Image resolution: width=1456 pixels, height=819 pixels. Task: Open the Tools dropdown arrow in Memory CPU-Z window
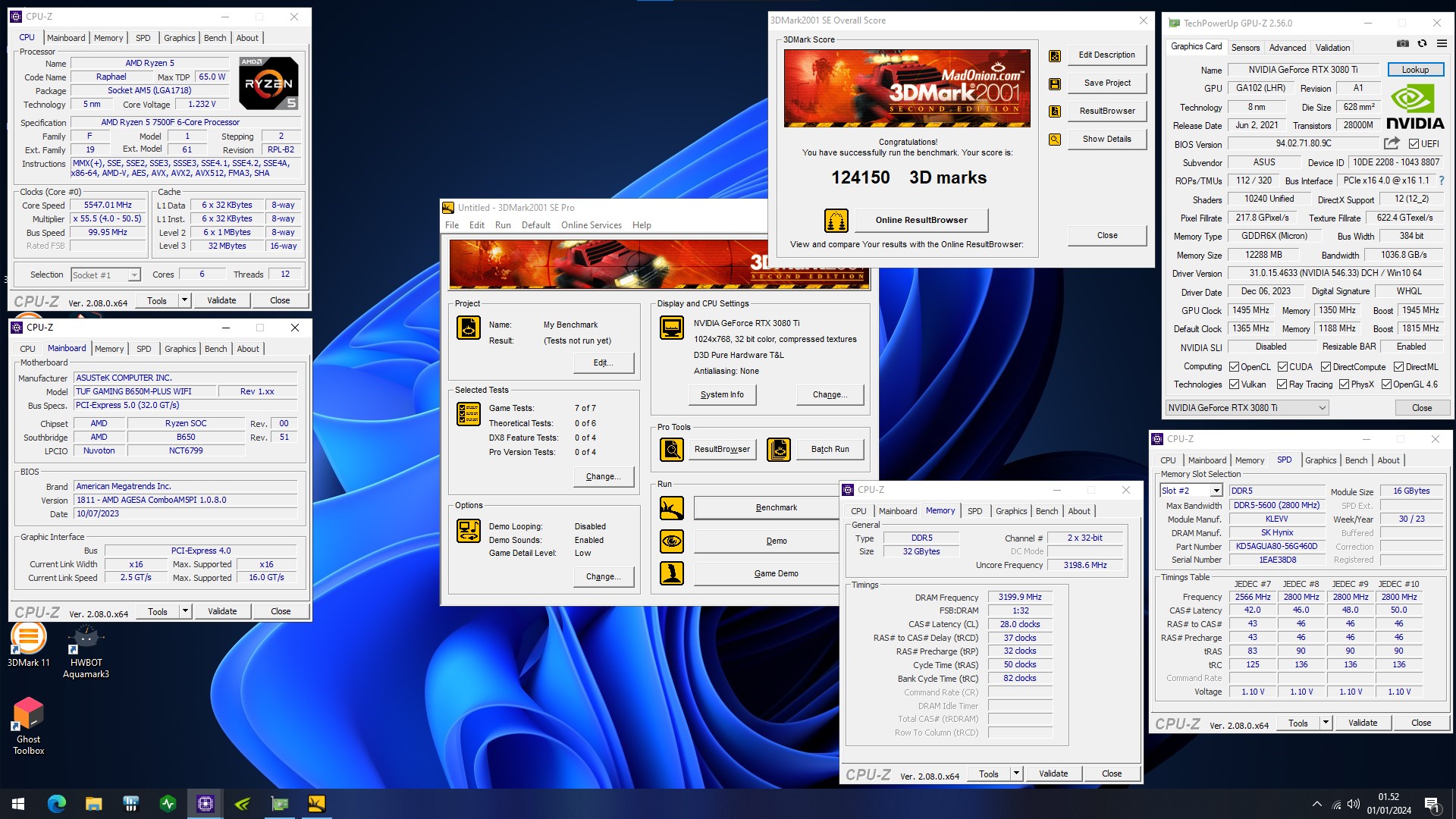pos(1016,773)
